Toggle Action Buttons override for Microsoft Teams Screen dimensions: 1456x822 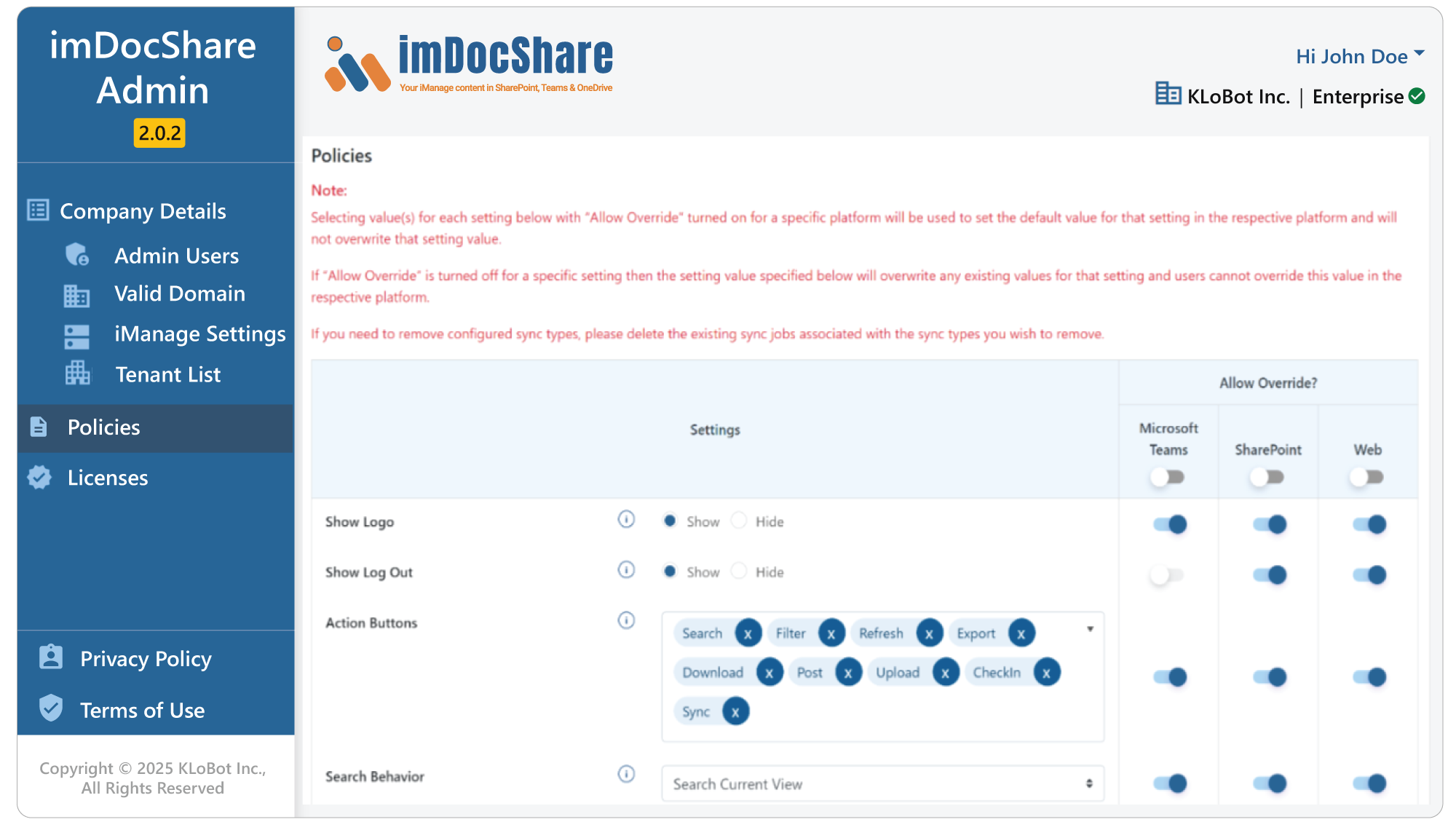(x=1170, y=677)
